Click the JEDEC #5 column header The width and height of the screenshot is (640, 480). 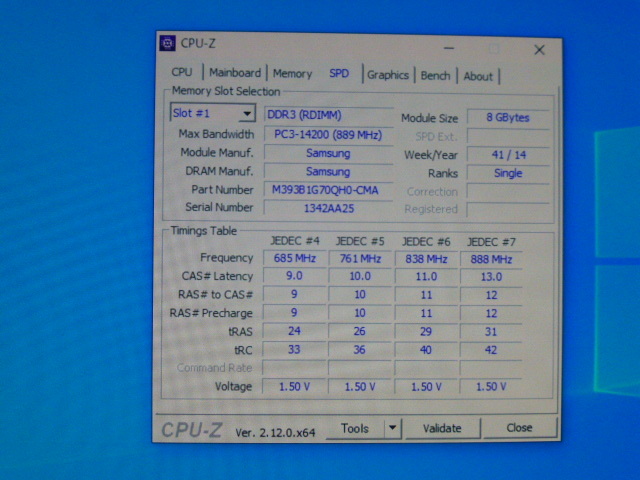360,242
